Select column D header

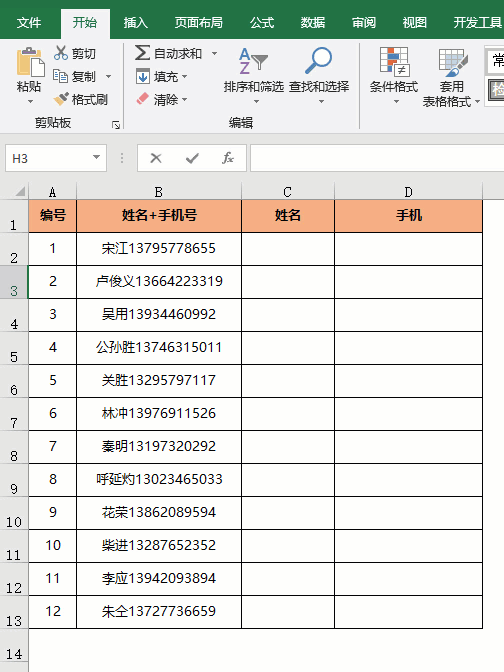pos(408,192)
